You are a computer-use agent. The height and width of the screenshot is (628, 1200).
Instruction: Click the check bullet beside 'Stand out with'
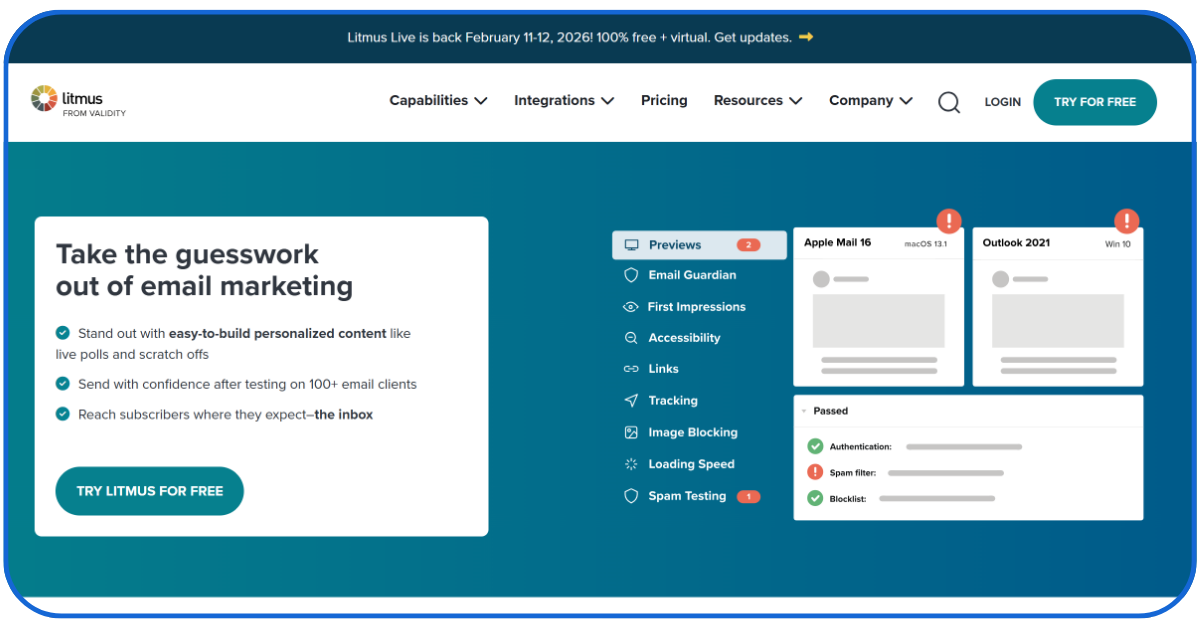pos(63,333)
